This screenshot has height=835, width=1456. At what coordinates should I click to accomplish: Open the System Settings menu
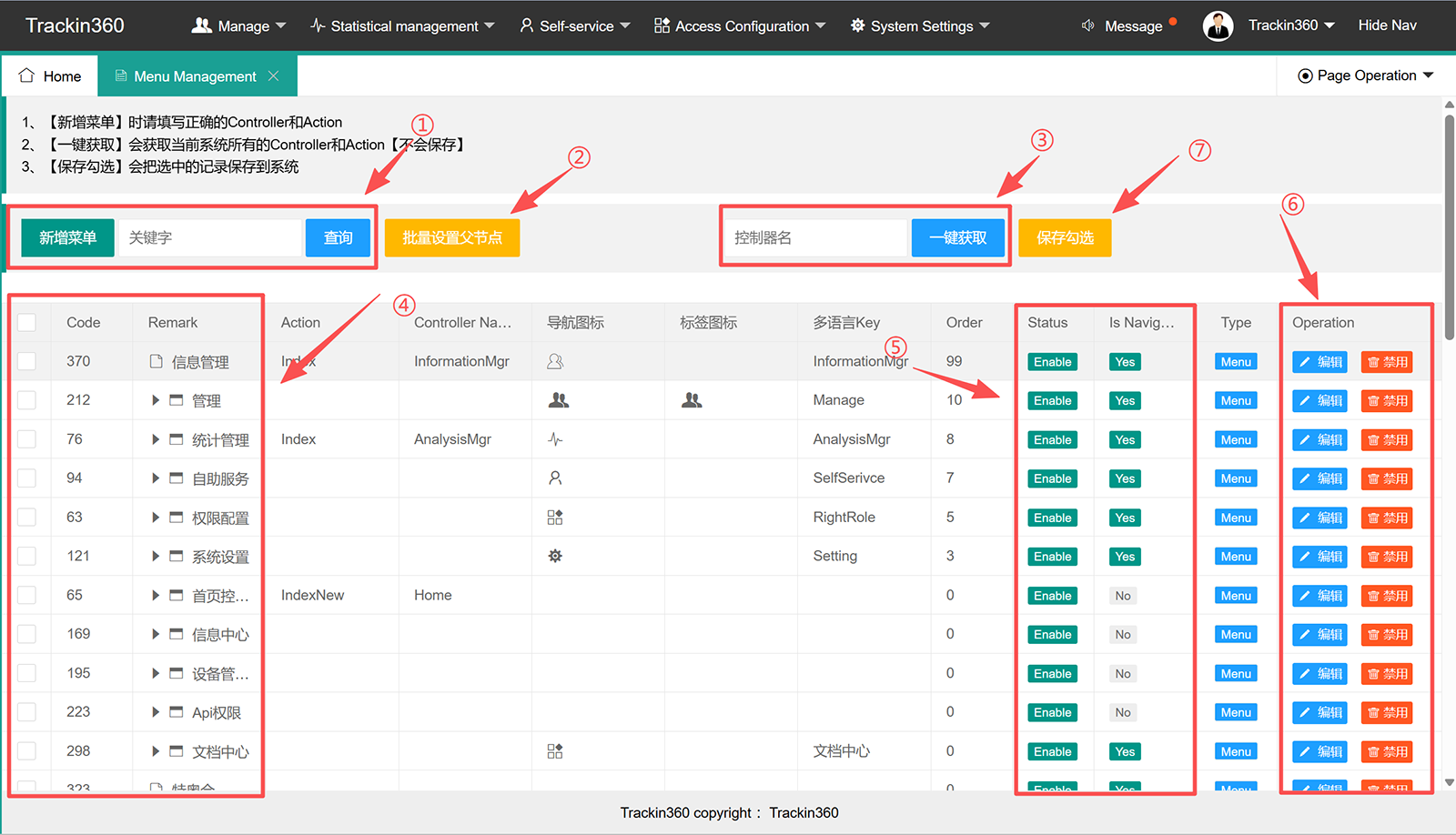(x=920, y=25)
